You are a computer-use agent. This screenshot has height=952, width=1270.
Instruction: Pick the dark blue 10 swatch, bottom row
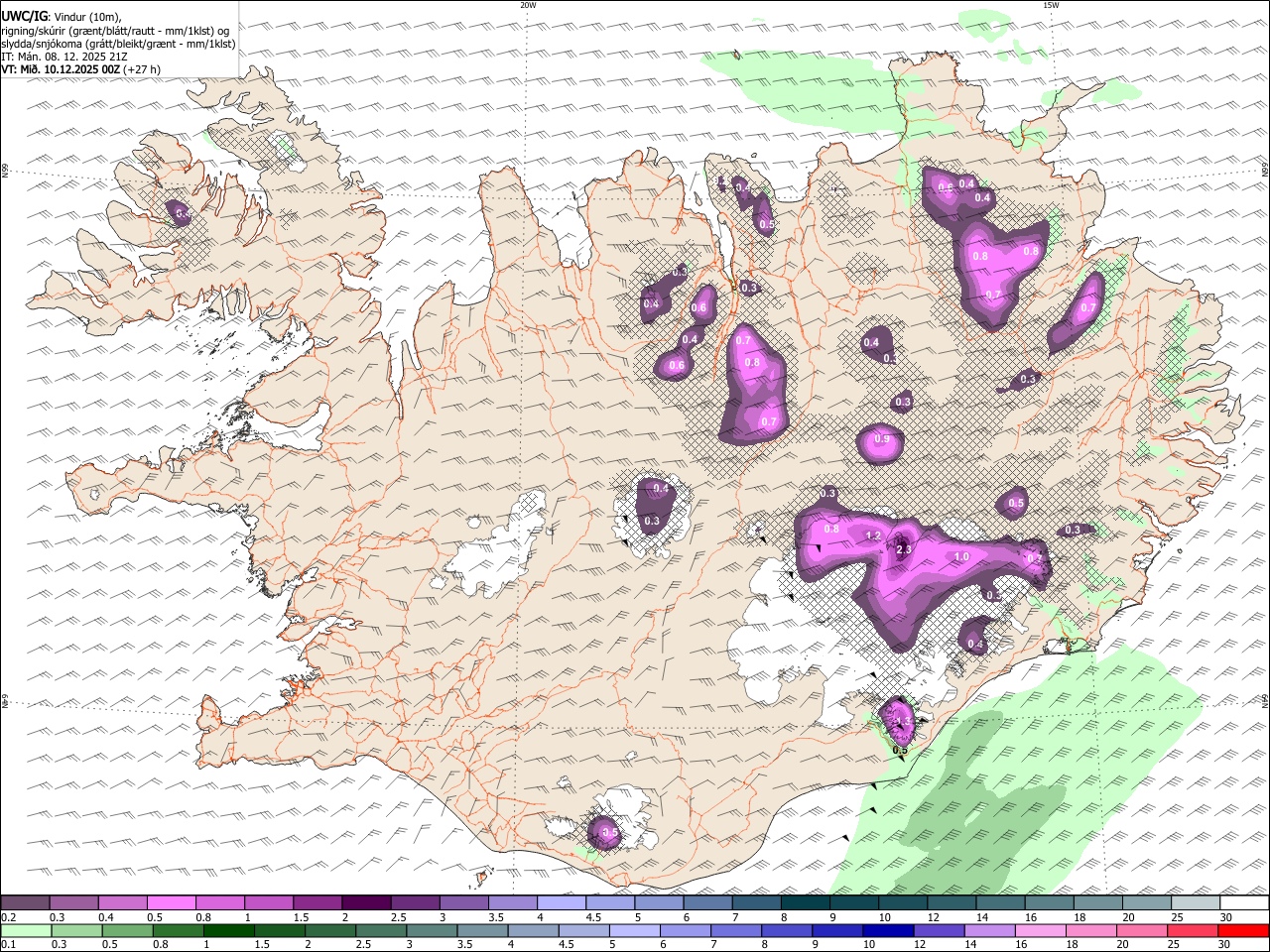pos(887,930)
